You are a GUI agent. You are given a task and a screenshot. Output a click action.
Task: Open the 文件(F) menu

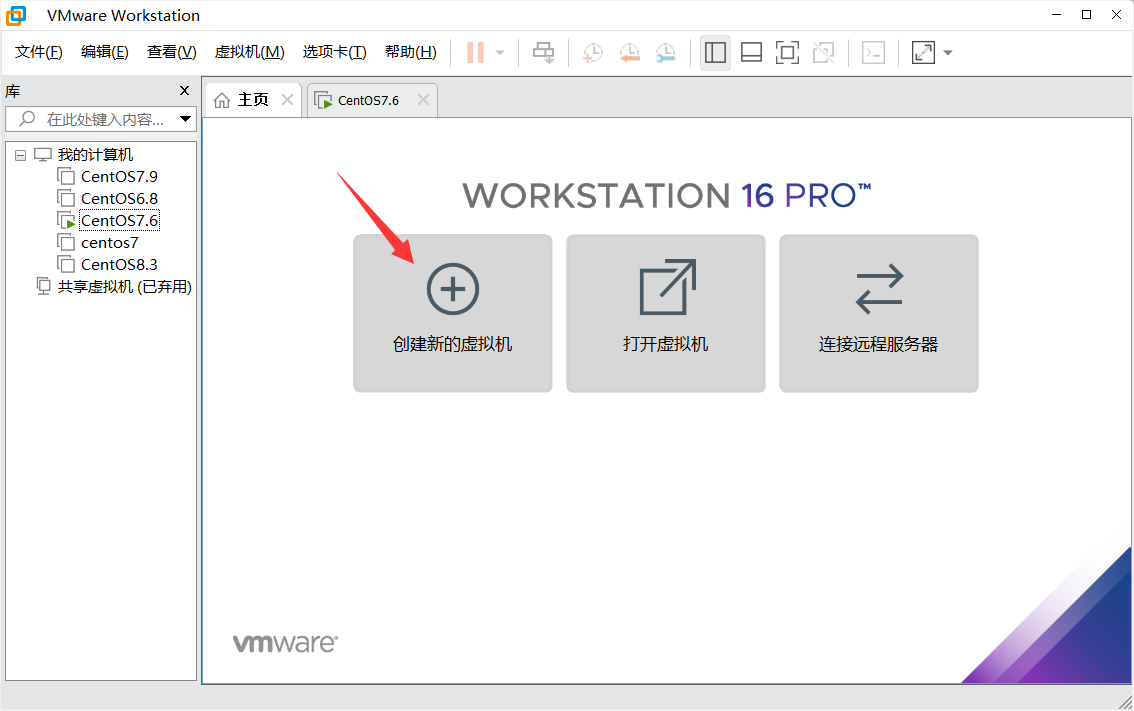(38, 52)
